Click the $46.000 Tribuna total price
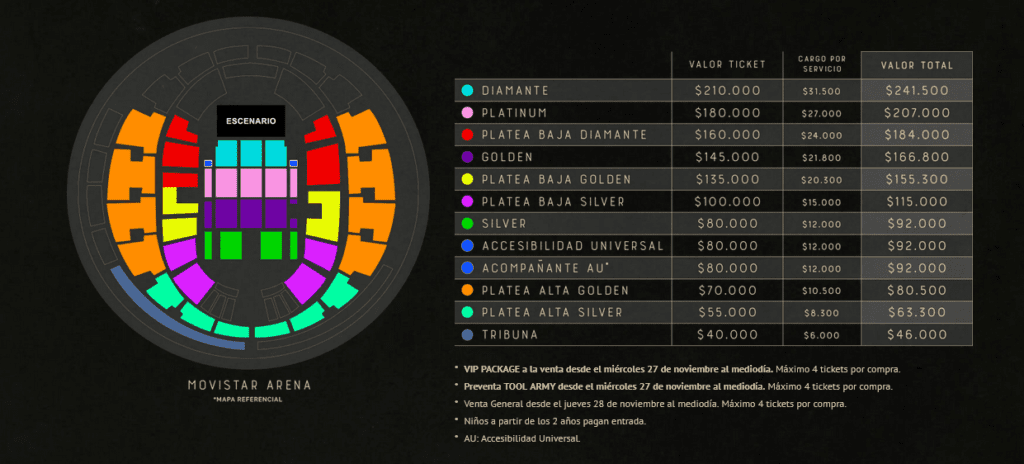This screenshot has width=1024, height=464. (916, 334)
